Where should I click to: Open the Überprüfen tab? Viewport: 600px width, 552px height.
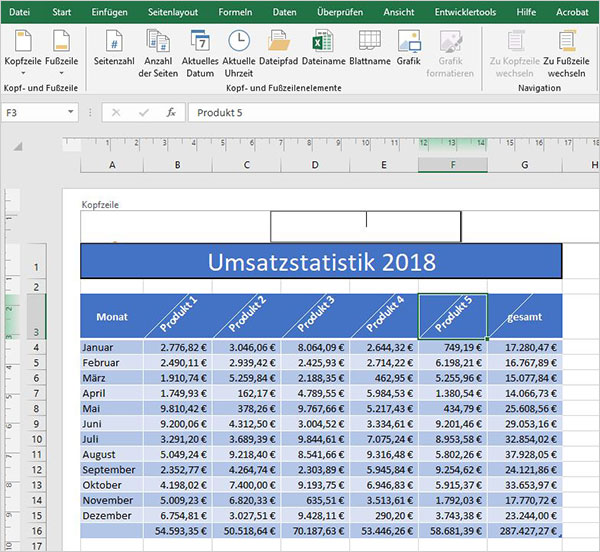(340, 12)
